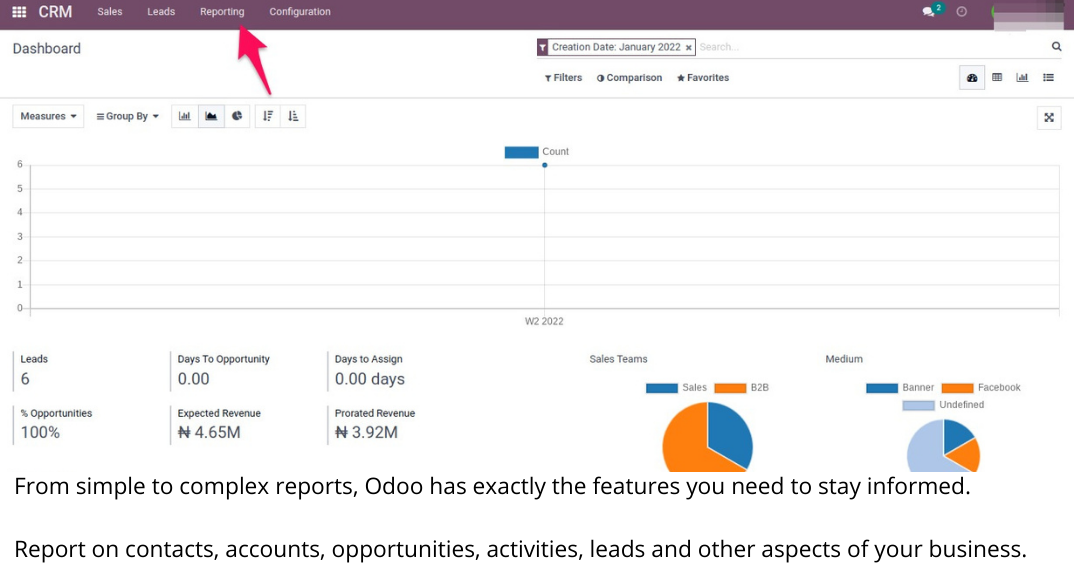Screen dimensions: 1080x568
Task: Sort the chart in descending order
Action: pyautogui.click(x=268, y=116)
